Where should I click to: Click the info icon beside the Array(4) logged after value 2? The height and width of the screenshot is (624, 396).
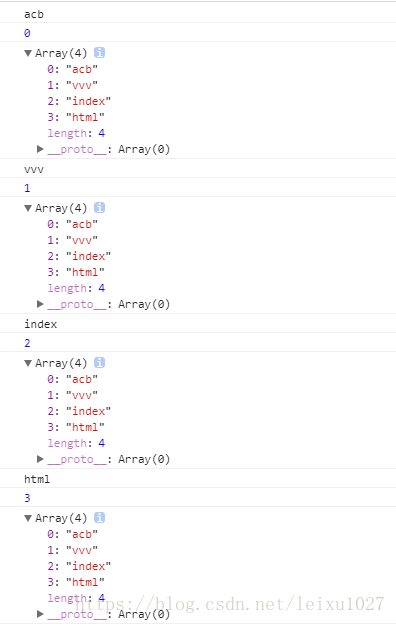point(99,363)
